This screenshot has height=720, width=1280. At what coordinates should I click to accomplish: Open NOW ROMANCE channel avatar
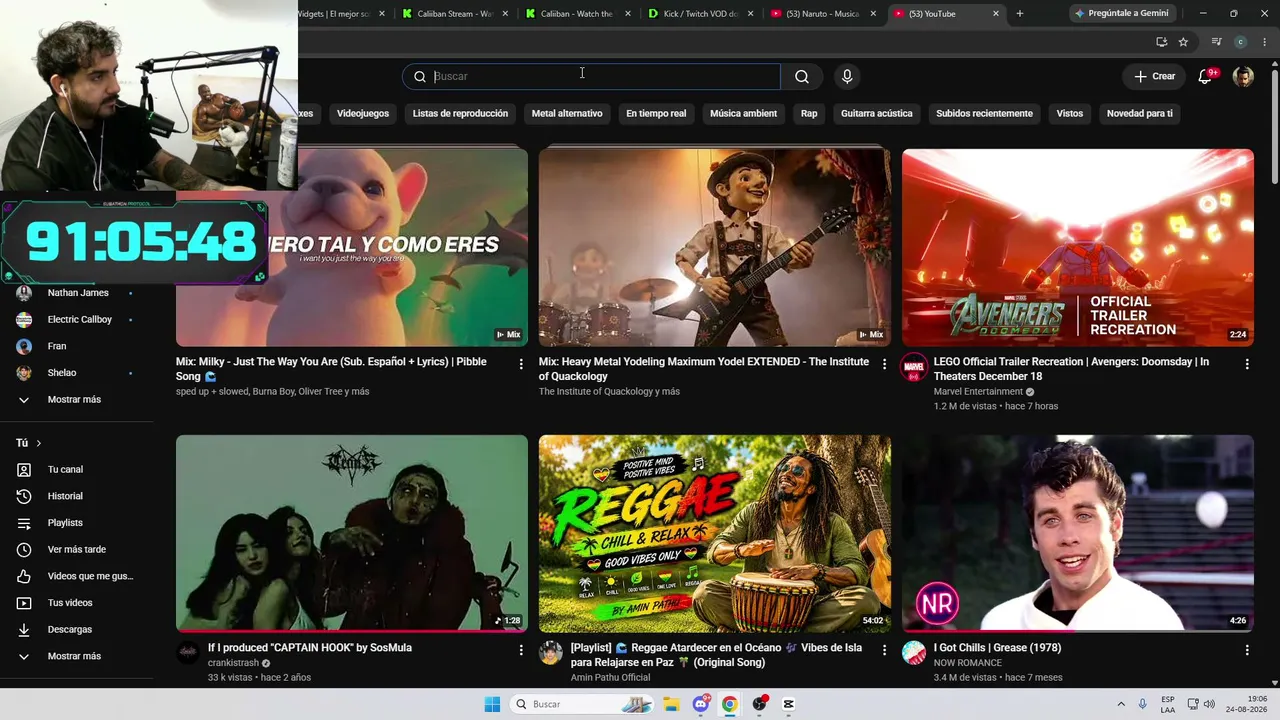coord(914,652)
